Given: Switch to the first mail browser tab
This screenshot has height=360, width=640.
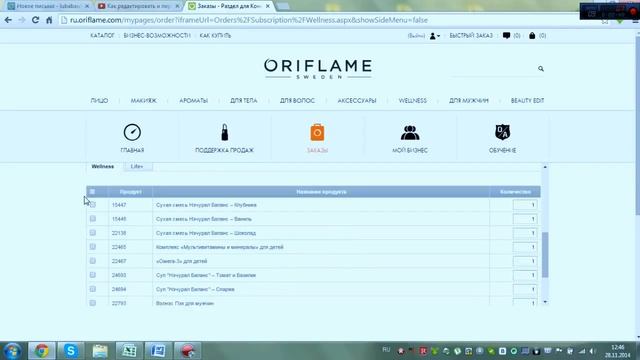Looking at the screenshot, I should [47, 6].
